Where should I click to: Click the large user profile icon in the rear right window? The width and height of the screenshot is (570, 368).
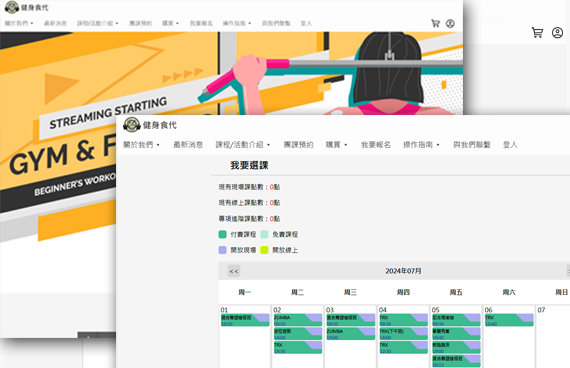tap(557, 33)
